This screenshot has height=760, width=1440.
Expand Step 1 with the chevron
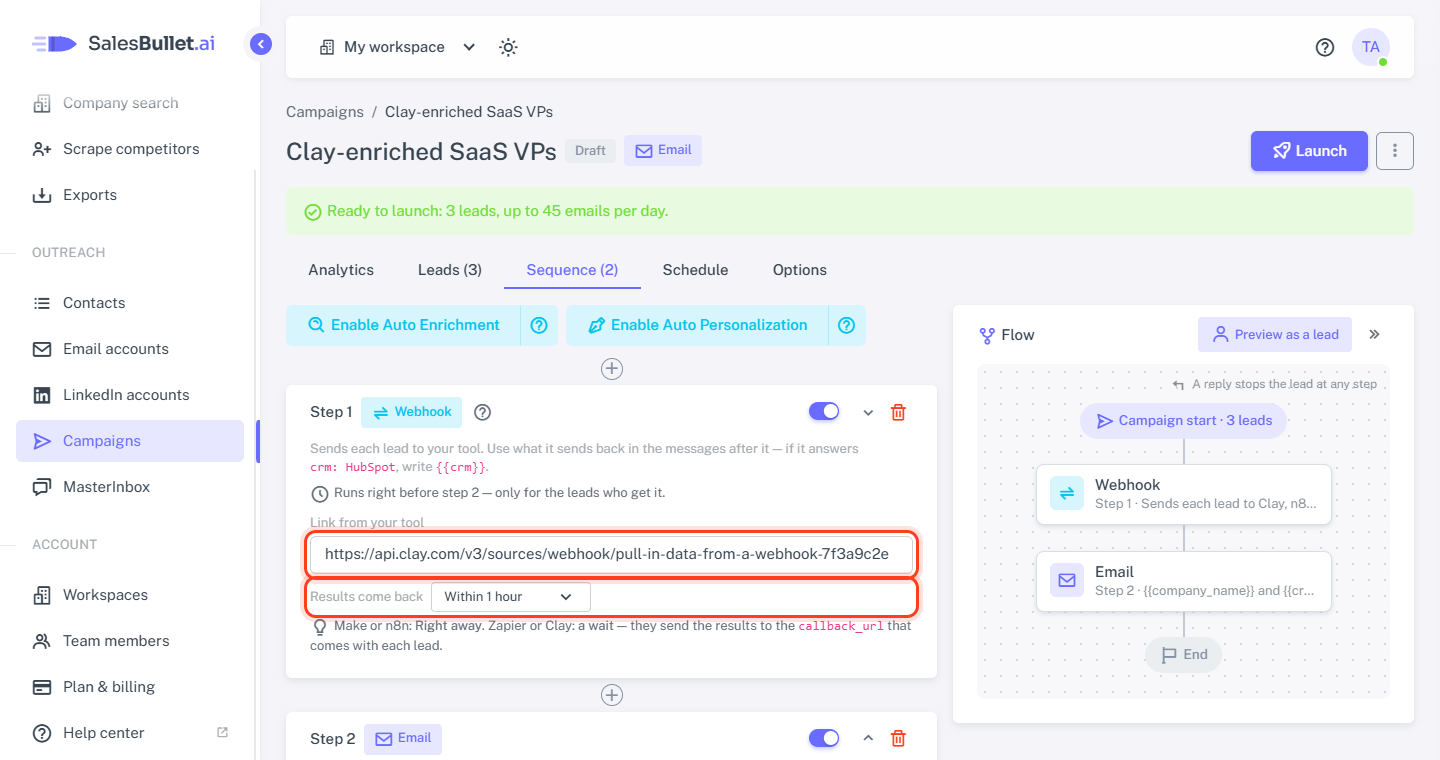tap(868, 412)
